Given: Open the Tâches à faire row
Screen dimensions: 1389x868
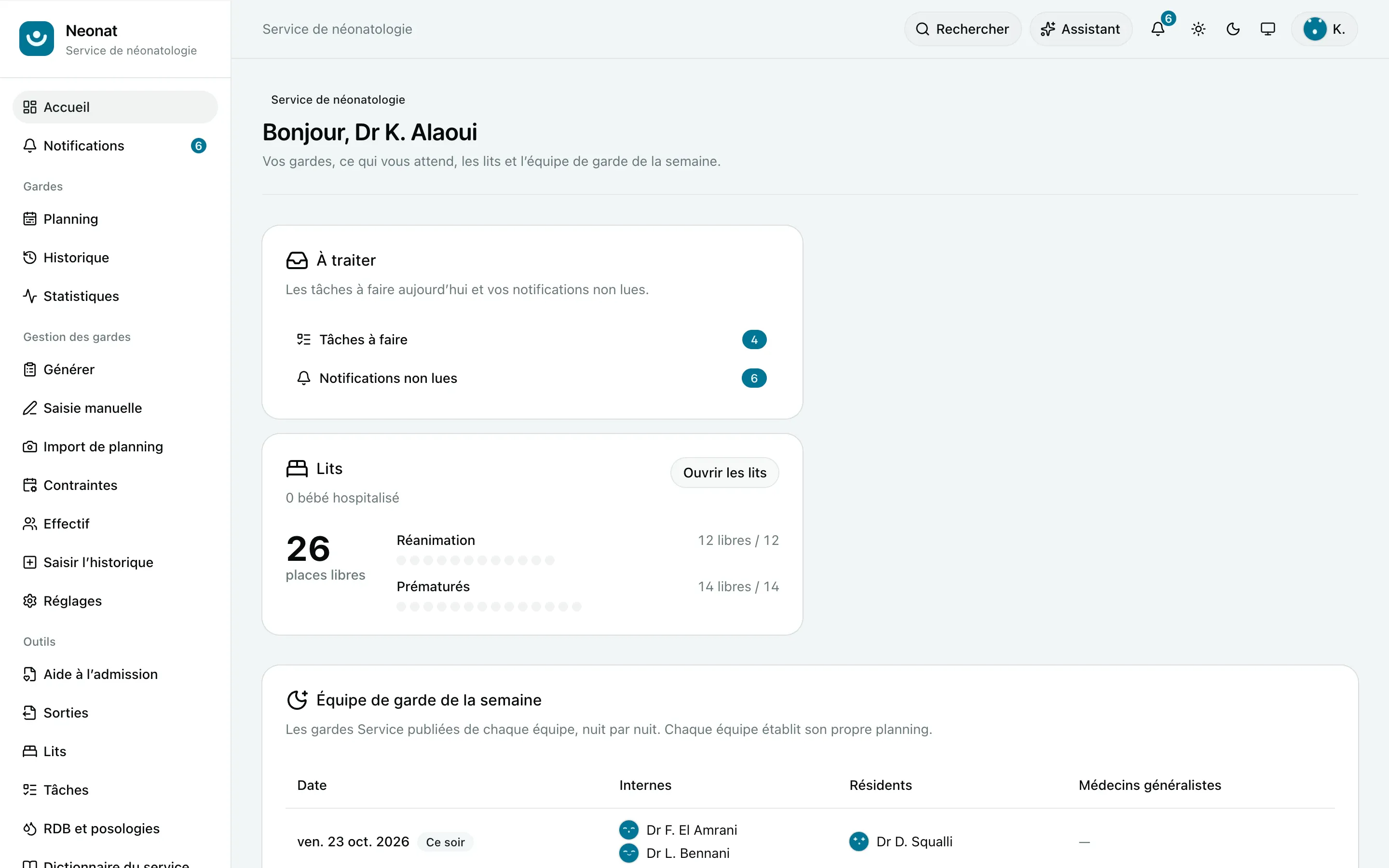Looking at the screenshot, I should 532,339.
